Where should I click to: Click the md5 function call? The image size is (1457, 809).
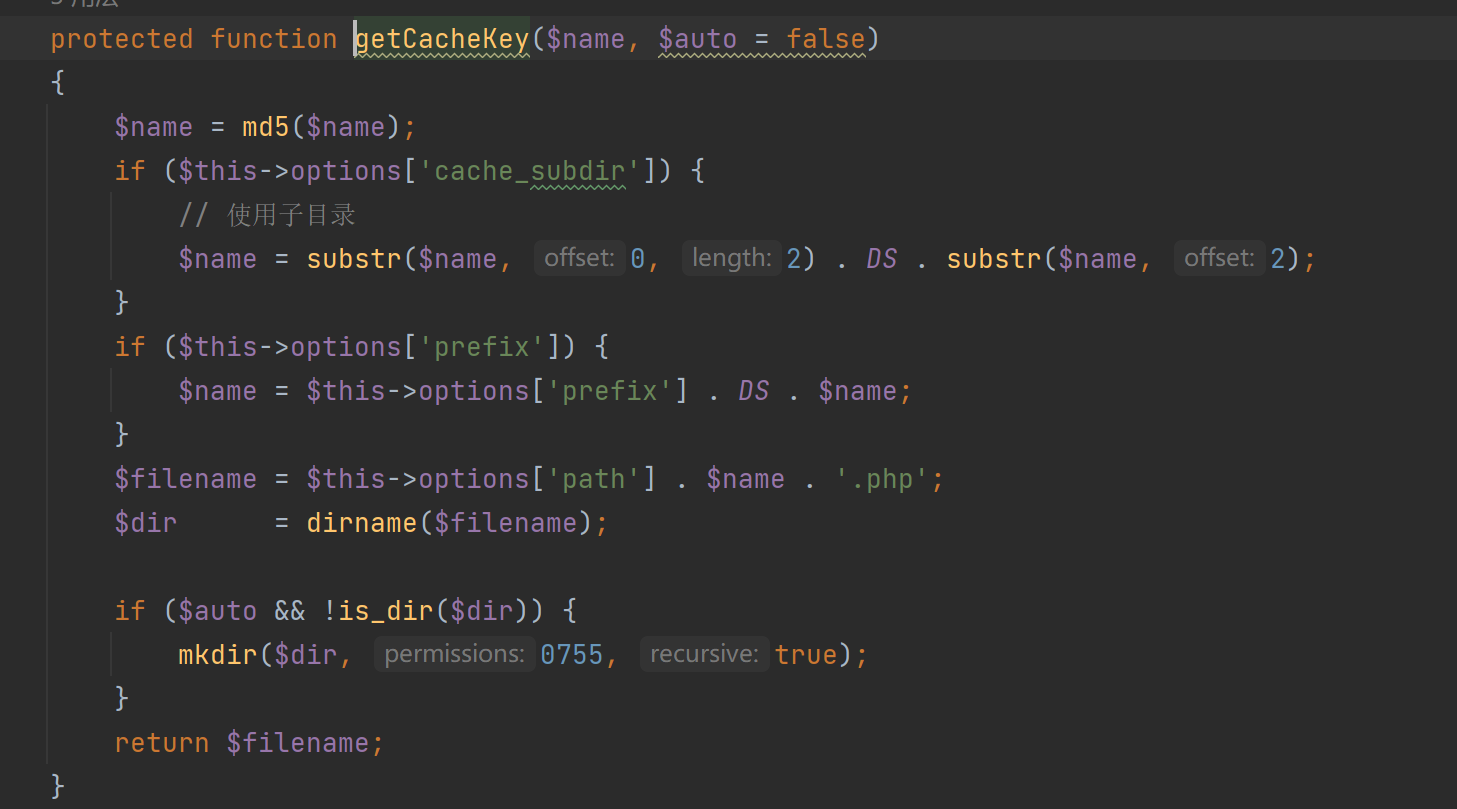point(265,127)
